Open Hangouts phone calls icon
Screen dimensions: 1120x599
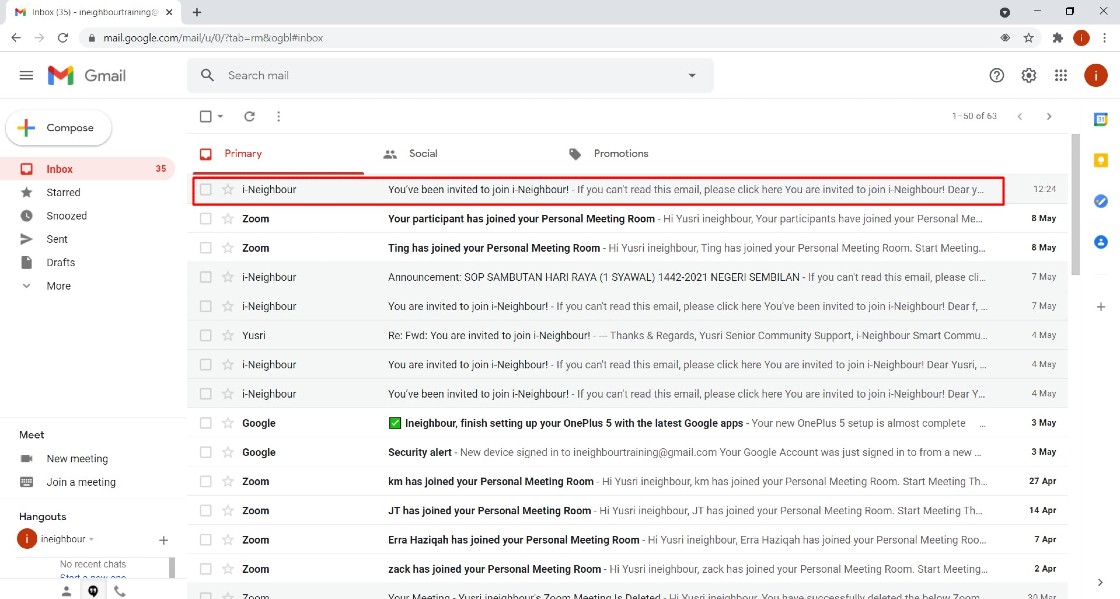pyautogui.click(x=120, y=591)
